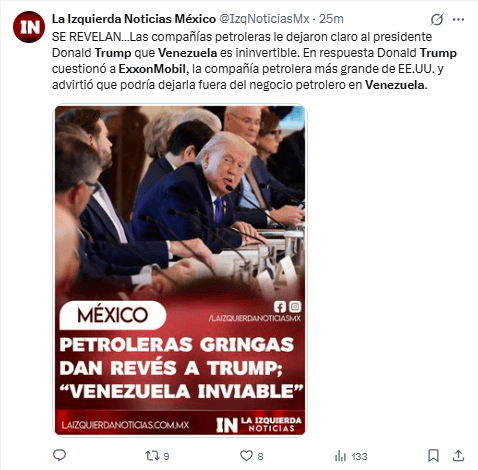The width and height of the screenshot is (478, 470).
Task: Click bold ExxonMobil keyword in tweet
Action: point(152,69)
